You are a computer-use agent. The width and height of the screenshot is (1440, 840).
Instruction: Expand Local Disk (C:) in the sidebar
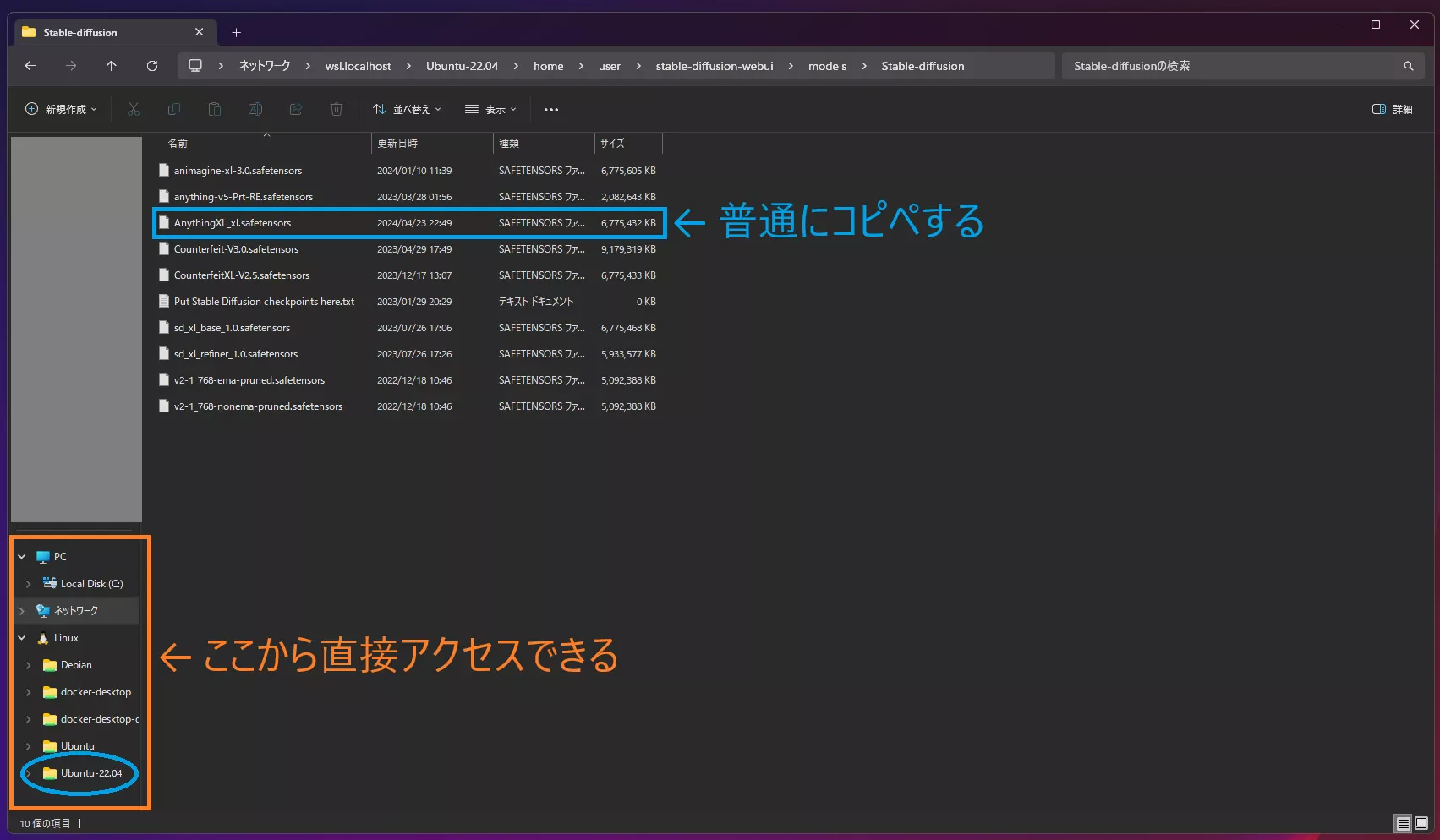(28, 583)
